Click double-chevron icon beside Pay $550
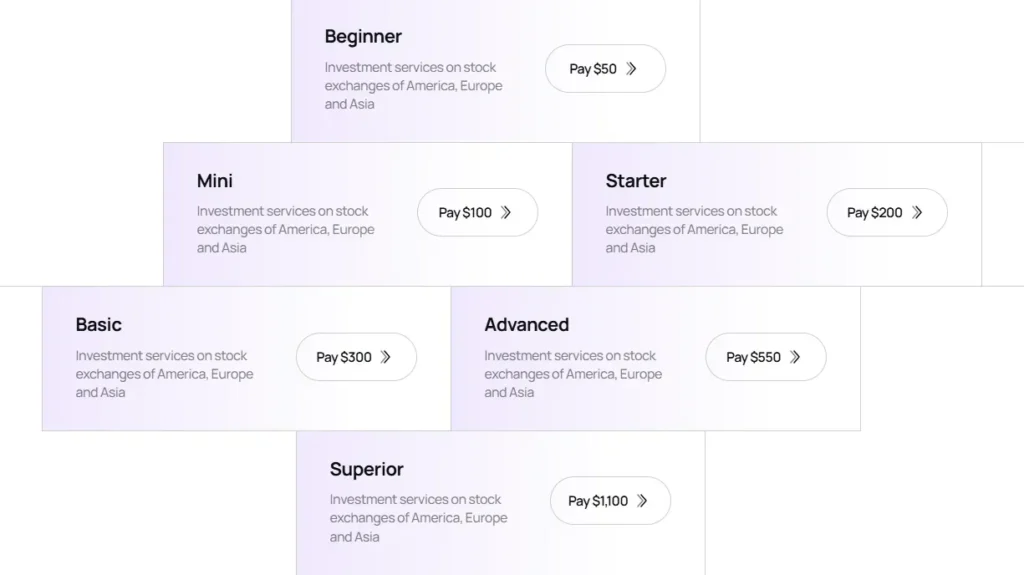This screenshot has height=575, width=1024. (x=795, y=357)
